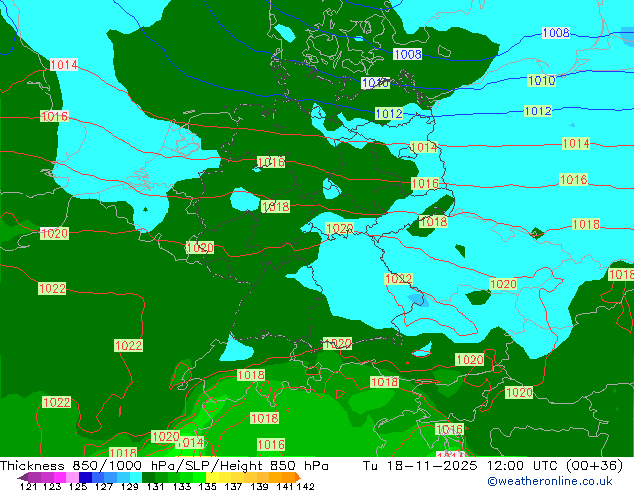Viewport: 634px width, 490px height.
Task: Click the legend value 139
Action: (259, 486)
